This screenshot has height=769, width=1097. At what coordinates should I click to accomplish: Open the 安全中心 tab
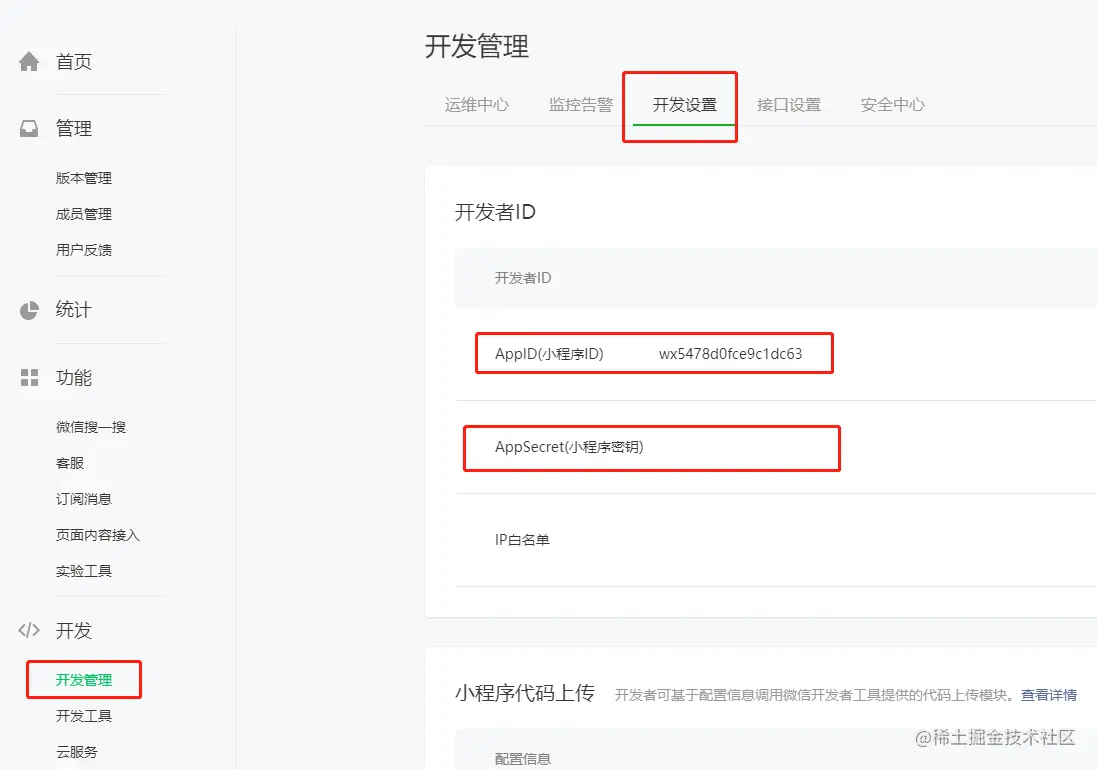892,104
